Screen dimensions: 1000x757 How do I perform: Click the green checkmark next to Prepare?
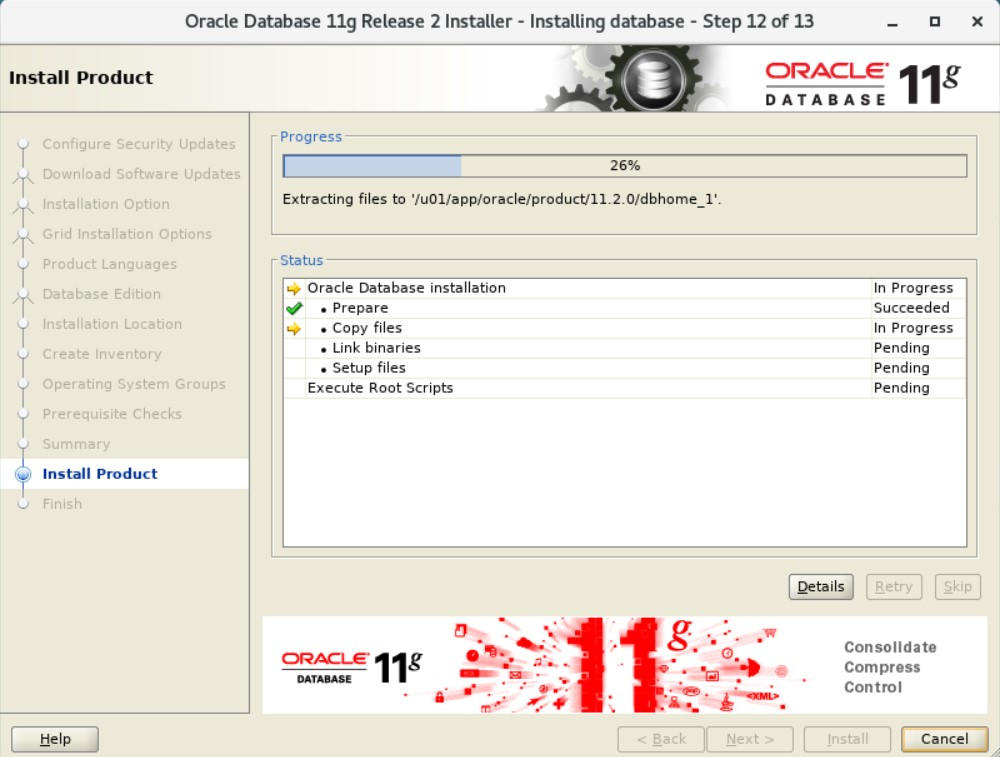point(293,308)
